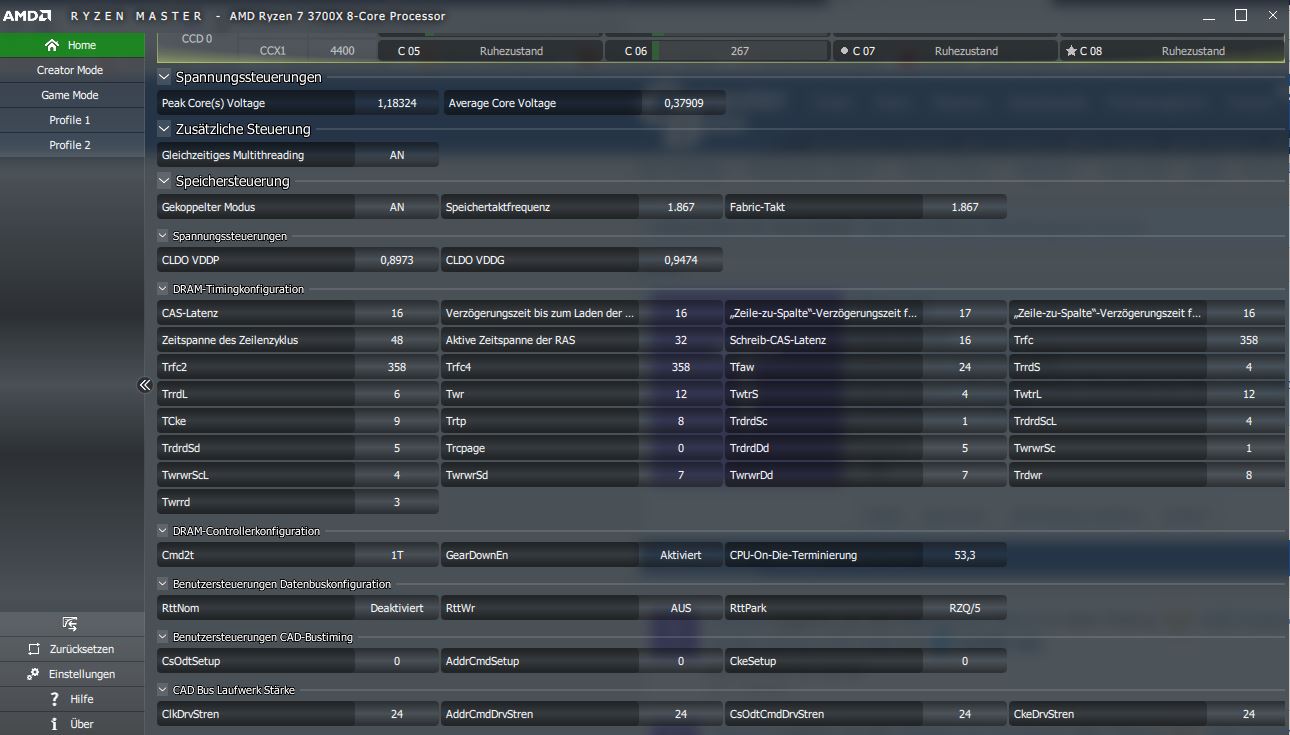Click the Twrrd value 3
This screenshot has height=735, width=1290.
pos(397,502)
